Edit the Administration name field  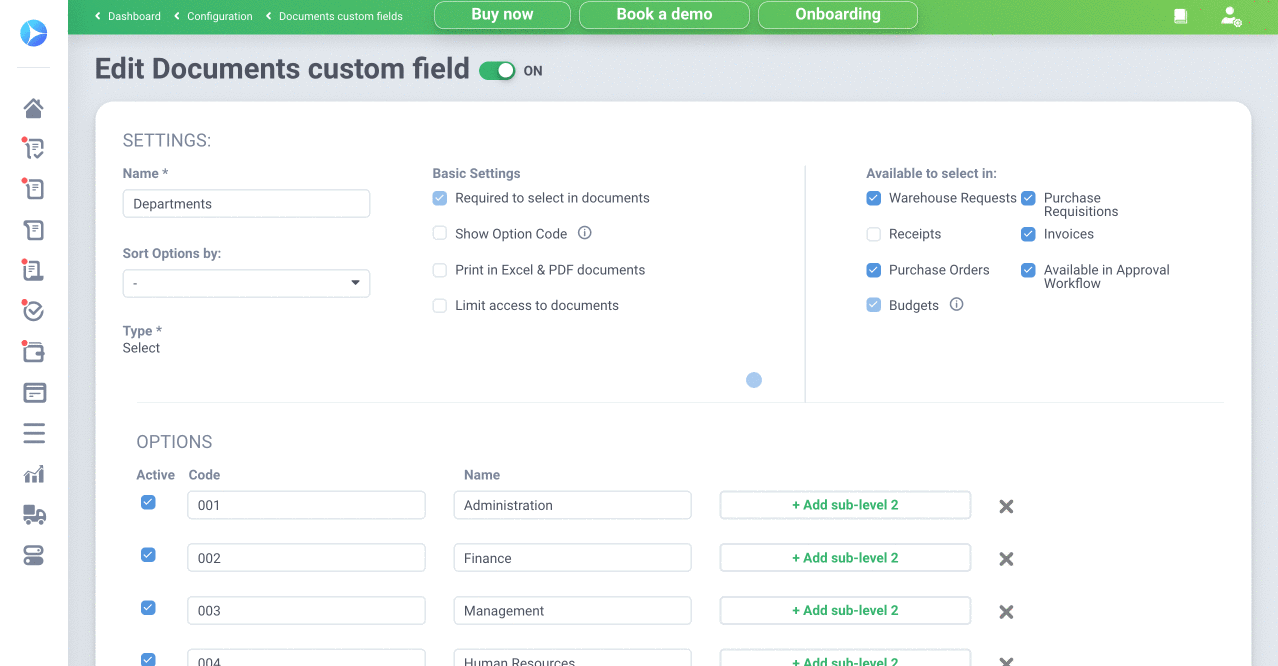click(x=572, y=505)
